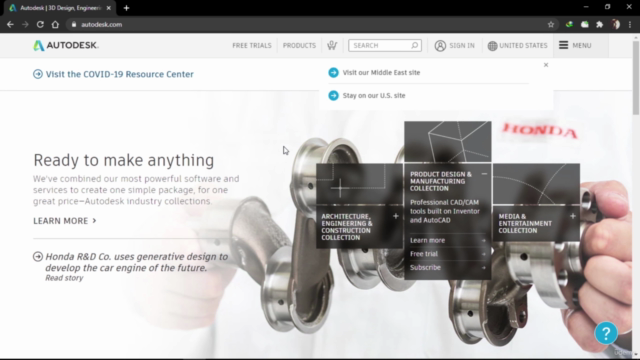Click the arrow icon beside COVID-19 Resource Center
Image resolution: width=640 pixels, height=360 pixels.
(x=38, y=74)
